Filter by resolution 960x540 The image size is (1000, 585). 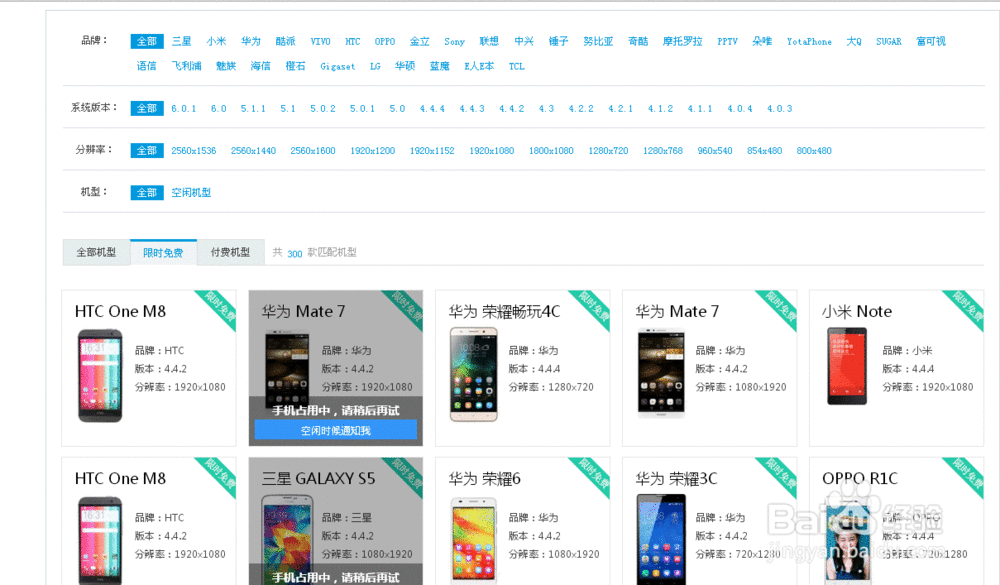[x=715, y=151]
